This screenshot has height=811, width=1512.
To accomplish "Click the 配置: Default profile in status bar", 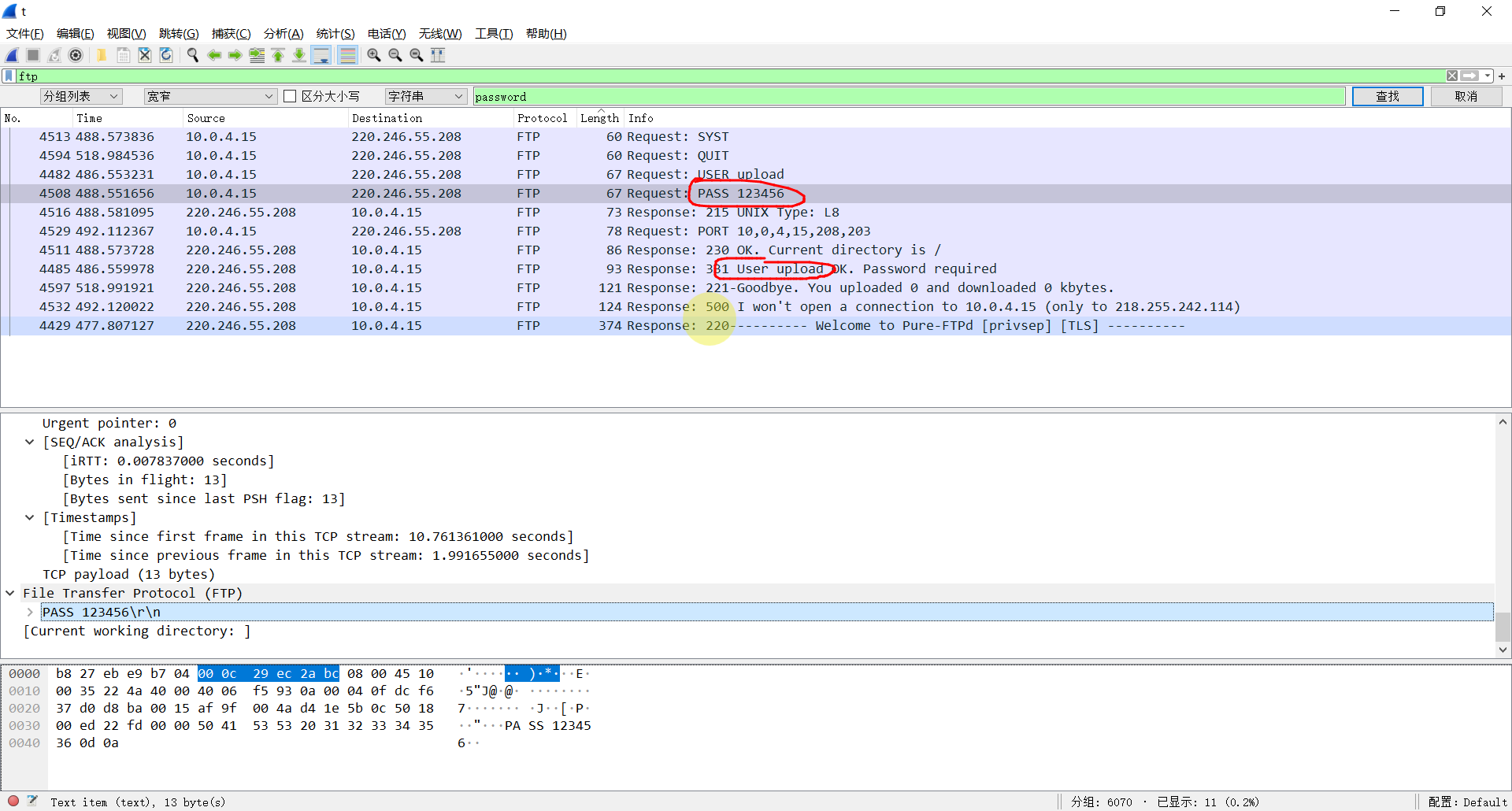I will click(x=1468, y=802).
